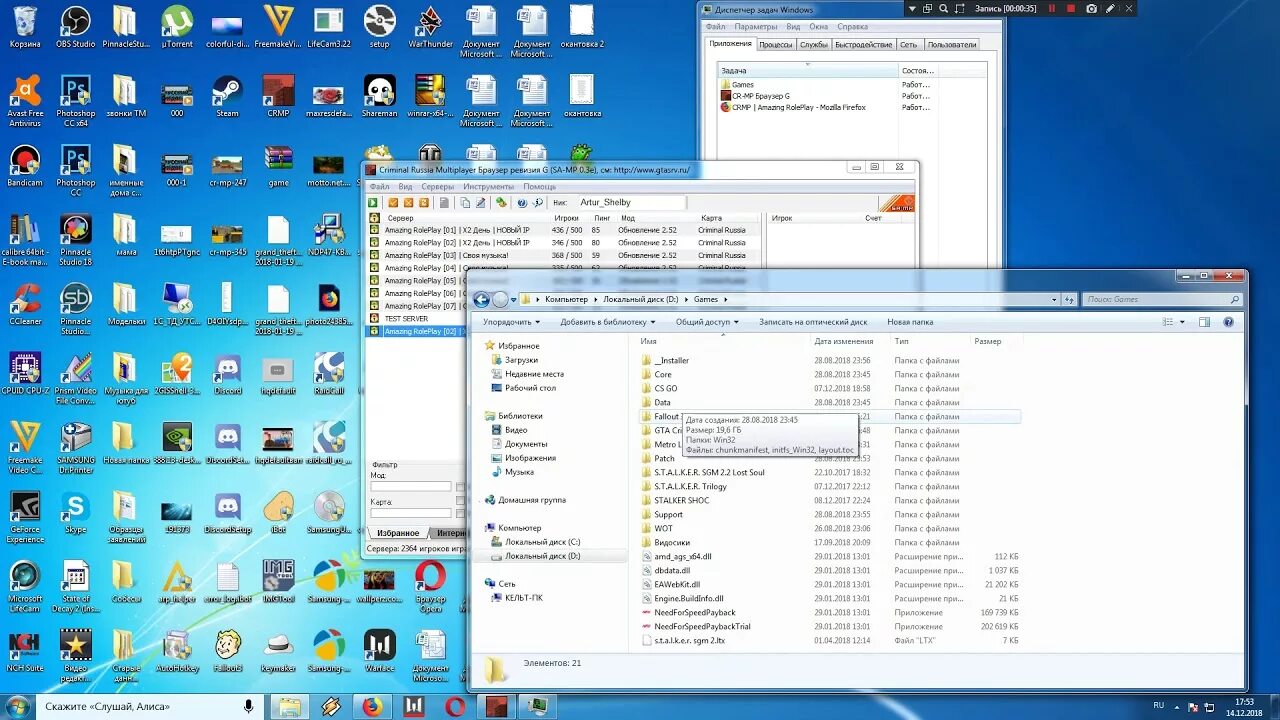Select the CCleaner desktop icon
Screen dimensions: 1280x720
25,305
